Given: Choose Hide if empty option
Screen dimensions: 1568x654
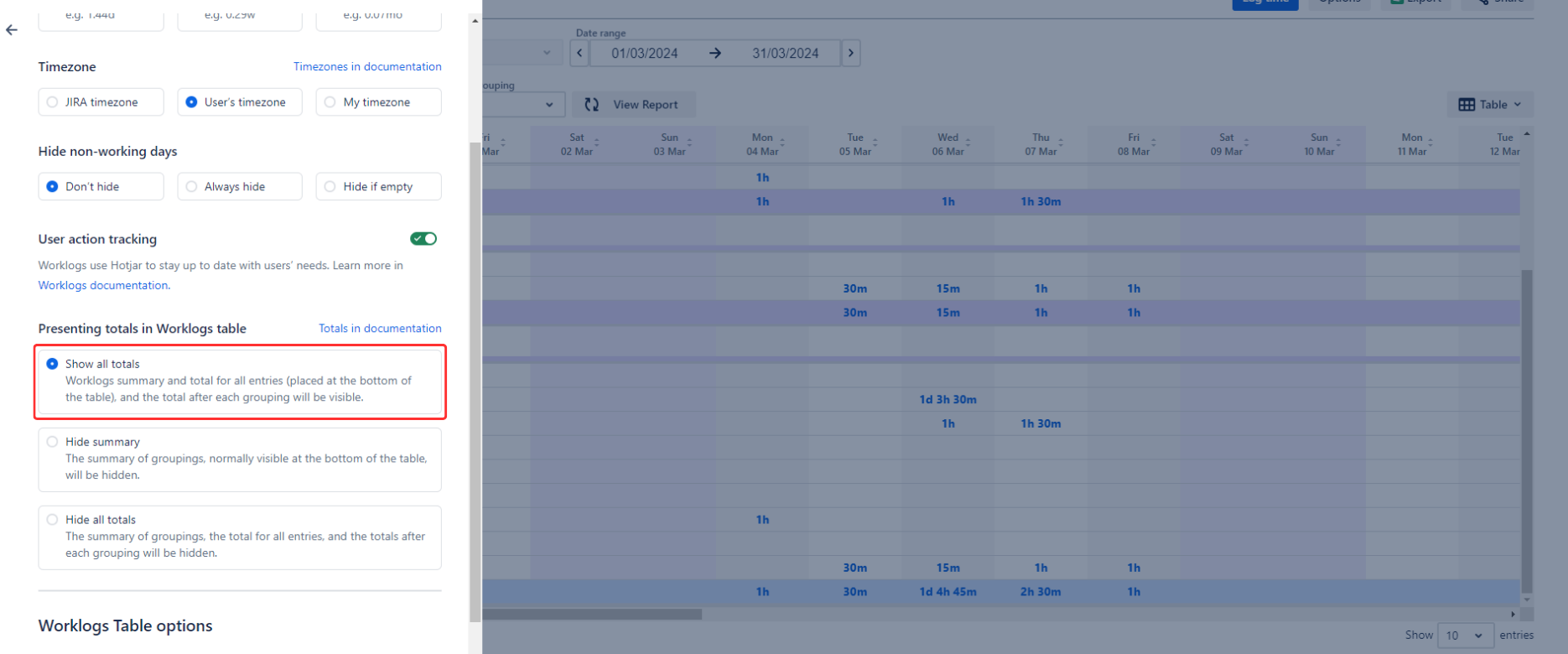Looking at the screenshot, I should point(378,187).
